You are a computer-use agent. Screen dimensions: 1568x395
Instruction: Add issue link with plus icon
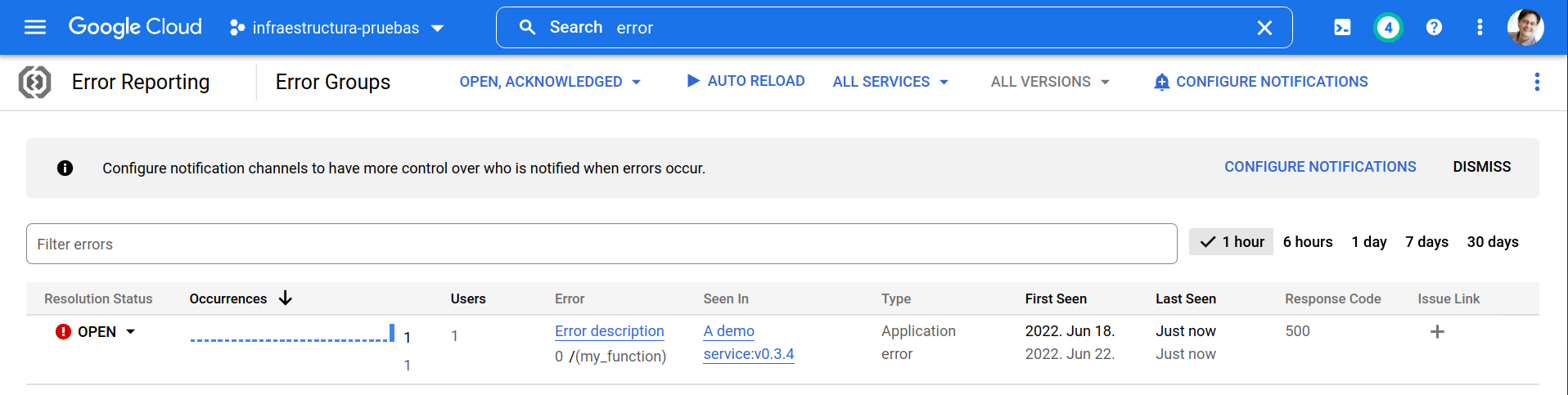point(1436,332)
